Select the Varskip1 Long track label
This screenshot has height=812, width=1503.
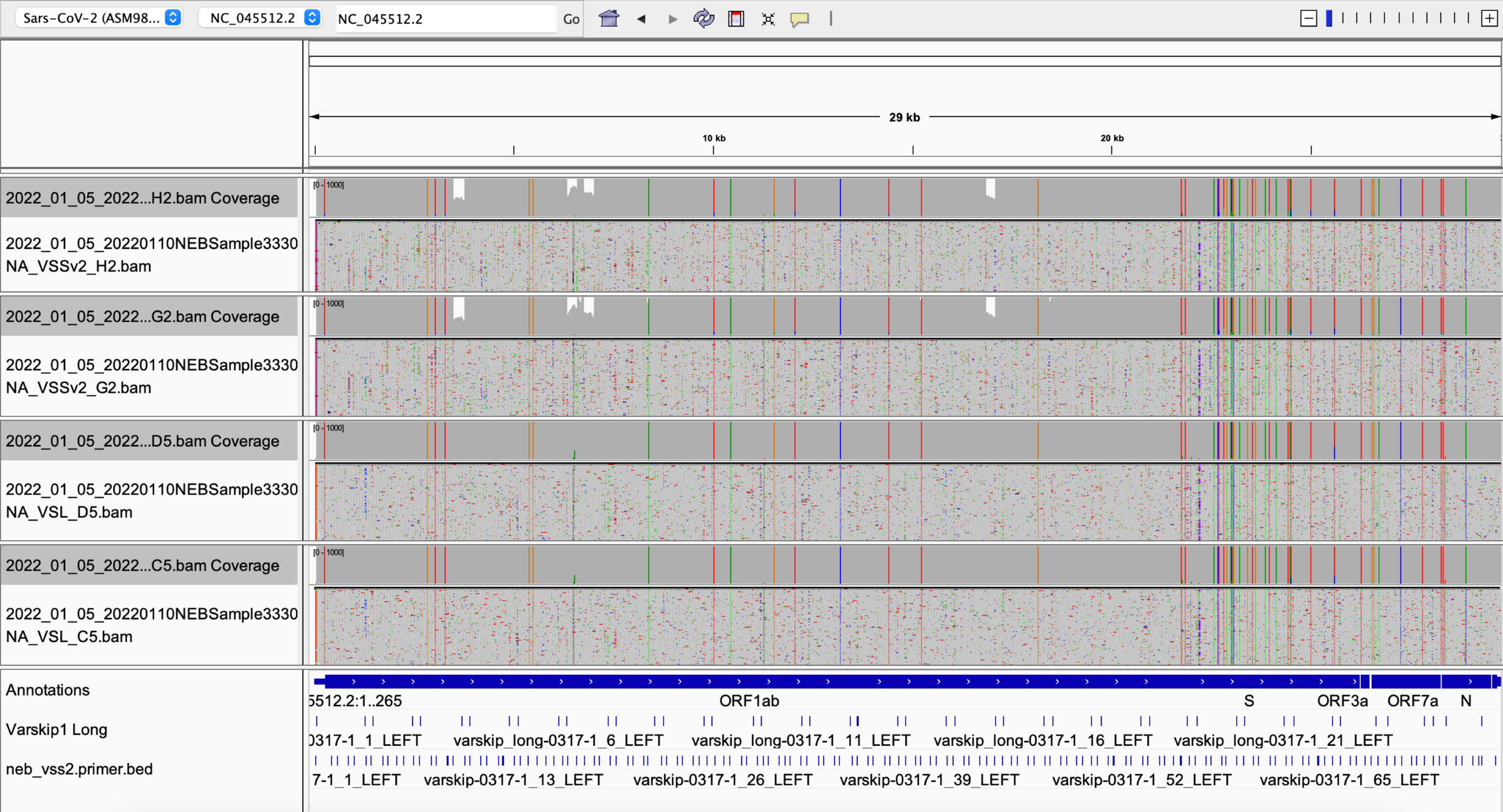tap(57, 730)
